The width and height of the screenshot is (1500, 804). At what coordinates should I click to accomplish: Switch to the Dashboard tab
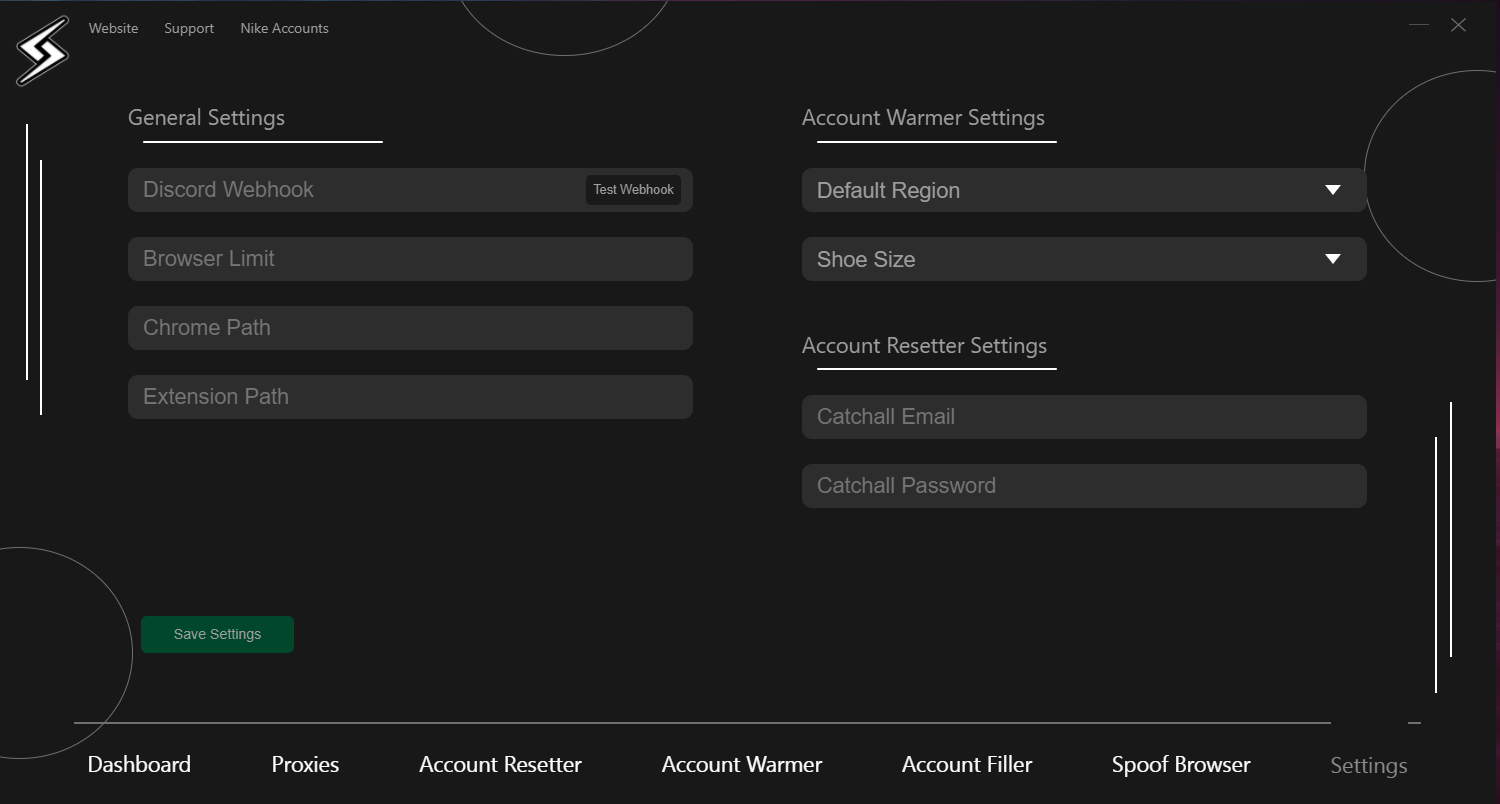tap(139, 765)
